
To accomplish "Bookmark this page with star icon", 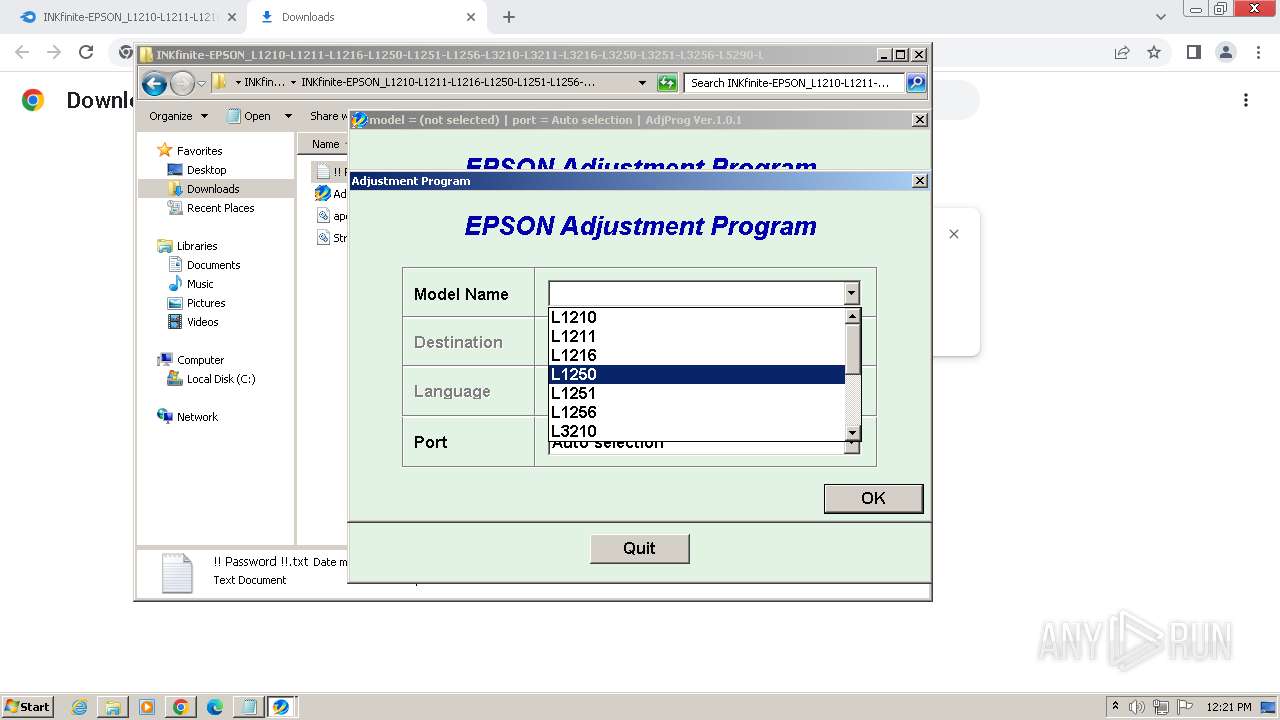I will 1154,52.
